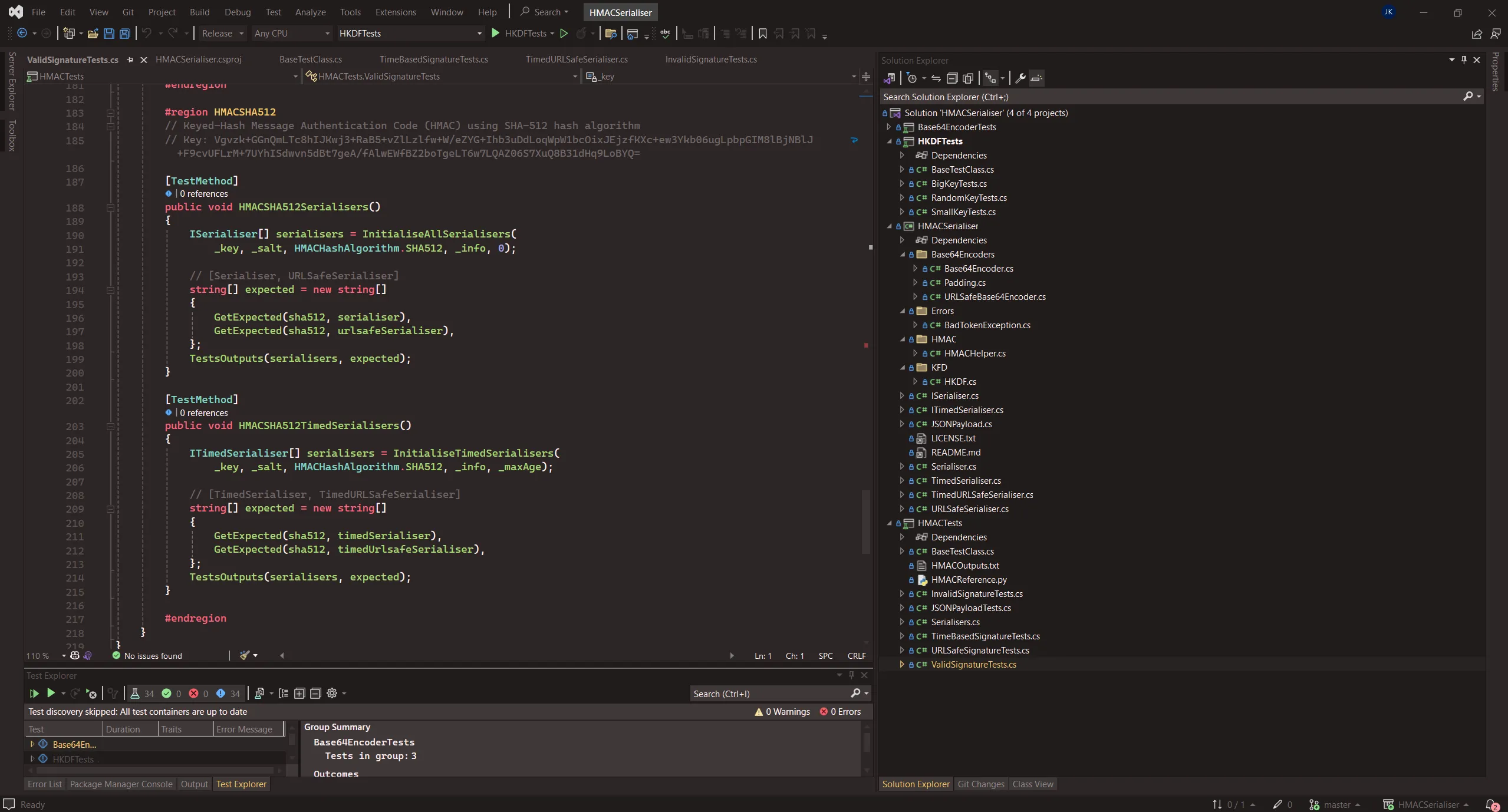The width and height of the screenshot is (1508, 812).
Task: Run All Tests in Test Explorer
Action: coord(34,694)
